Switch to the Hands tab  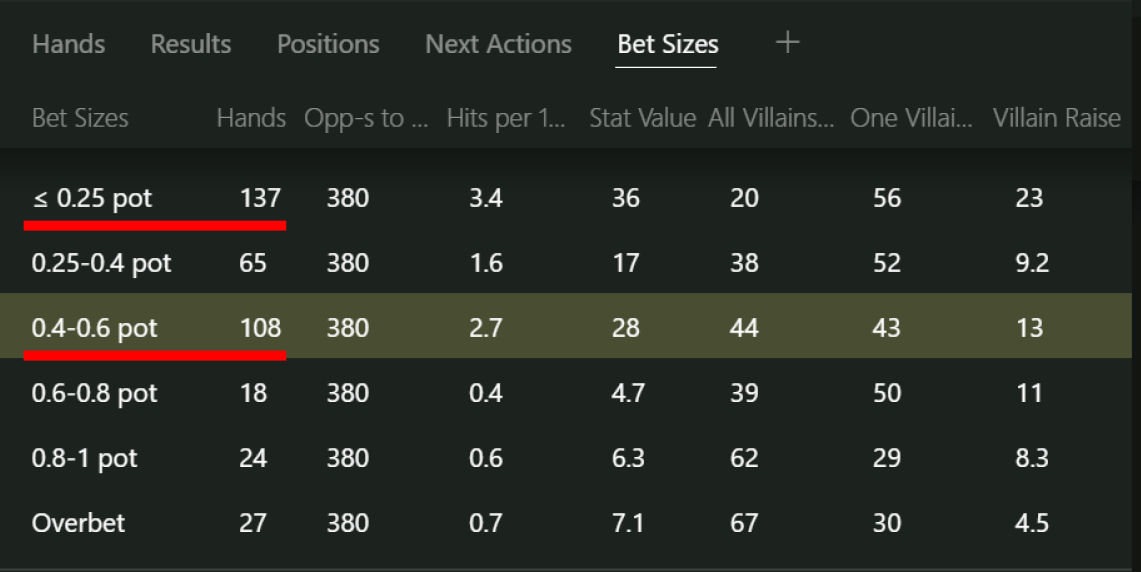point(68,44)
